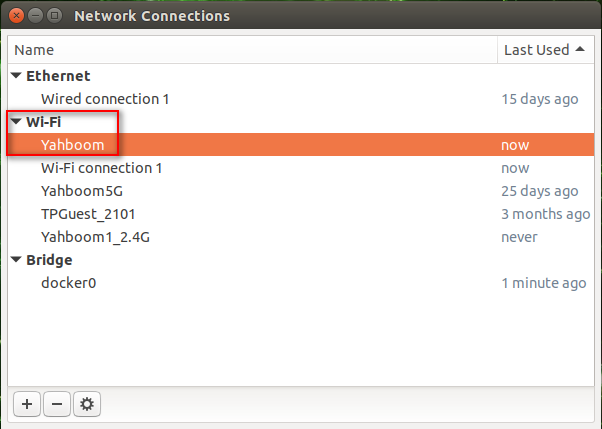The image size is (602, 429).
Task: Open settings for selected connection via gear icon
Action: coord(87,404)
